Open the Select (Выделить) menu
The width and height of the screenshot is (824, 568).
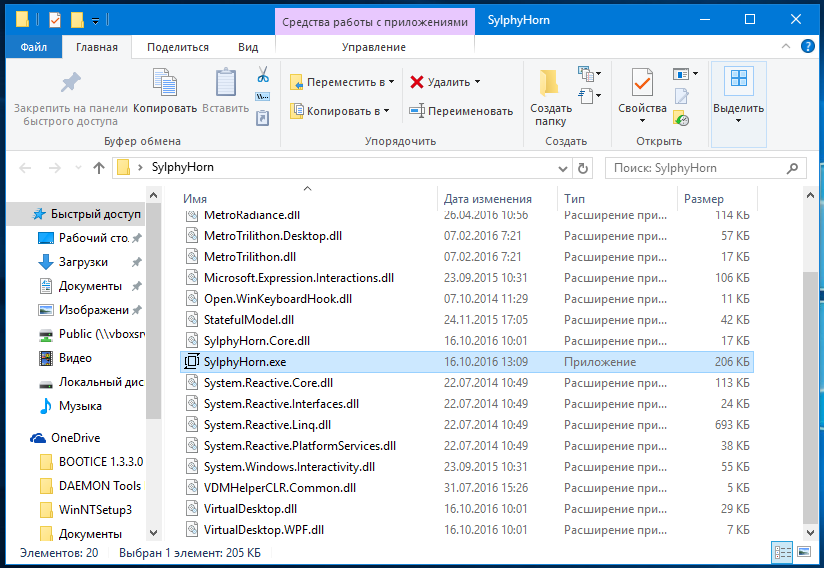(x=738, y=104)
